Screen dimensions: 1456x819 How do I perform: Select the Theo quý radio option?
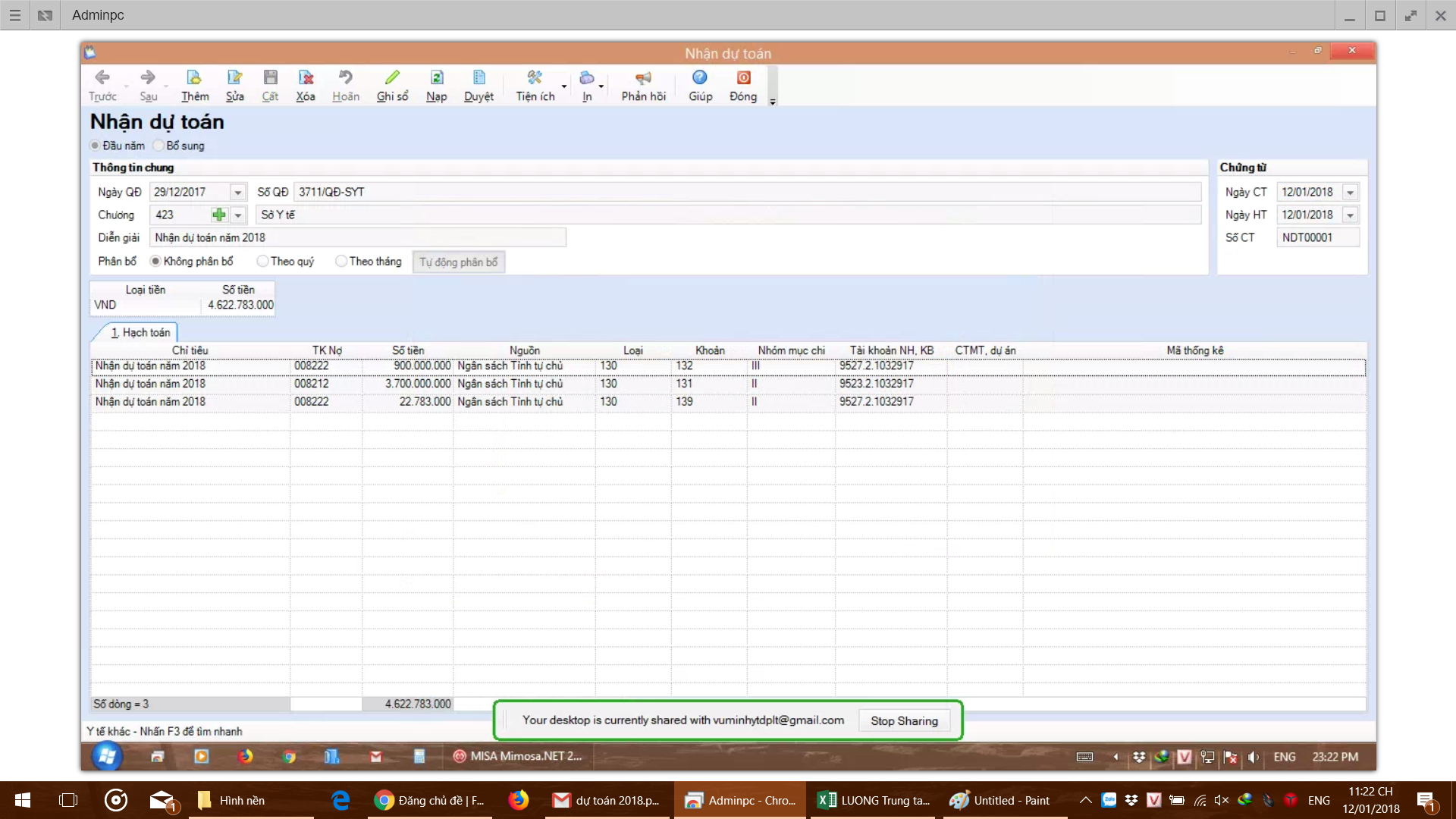click(x=263, y=262)
